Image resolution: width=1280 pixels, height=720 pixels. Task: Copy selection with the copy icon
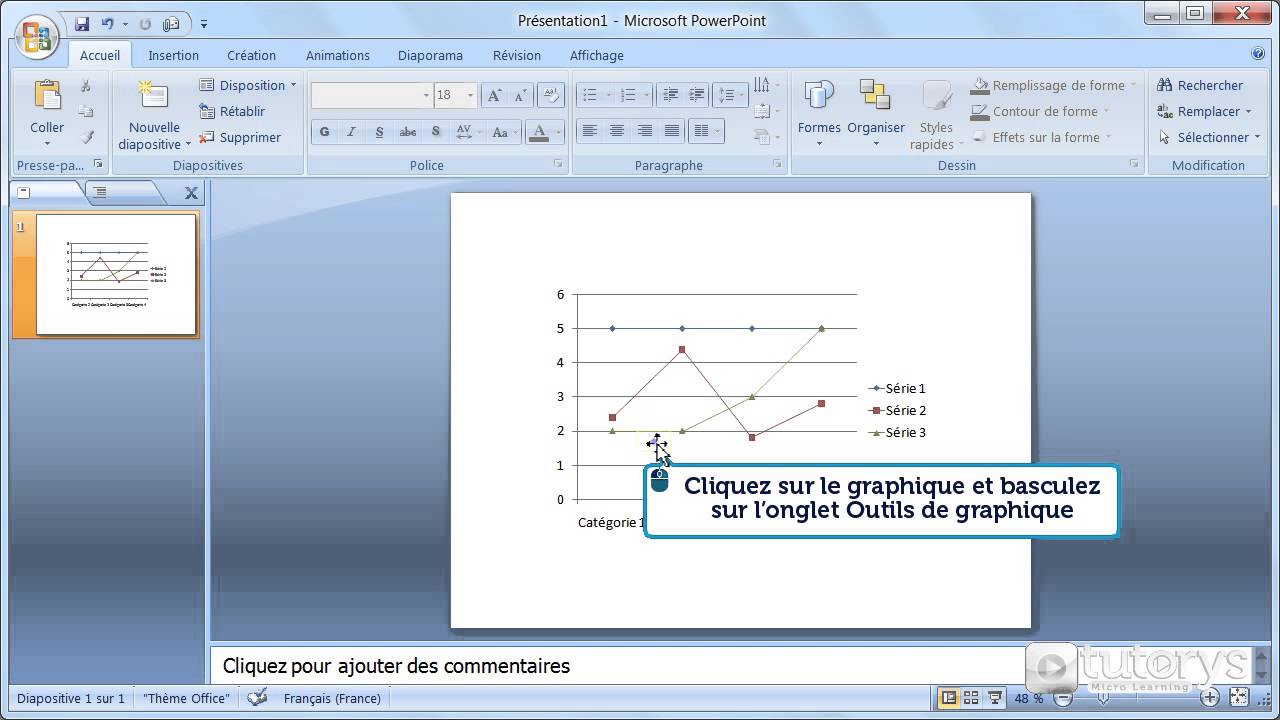click(86, 111)
